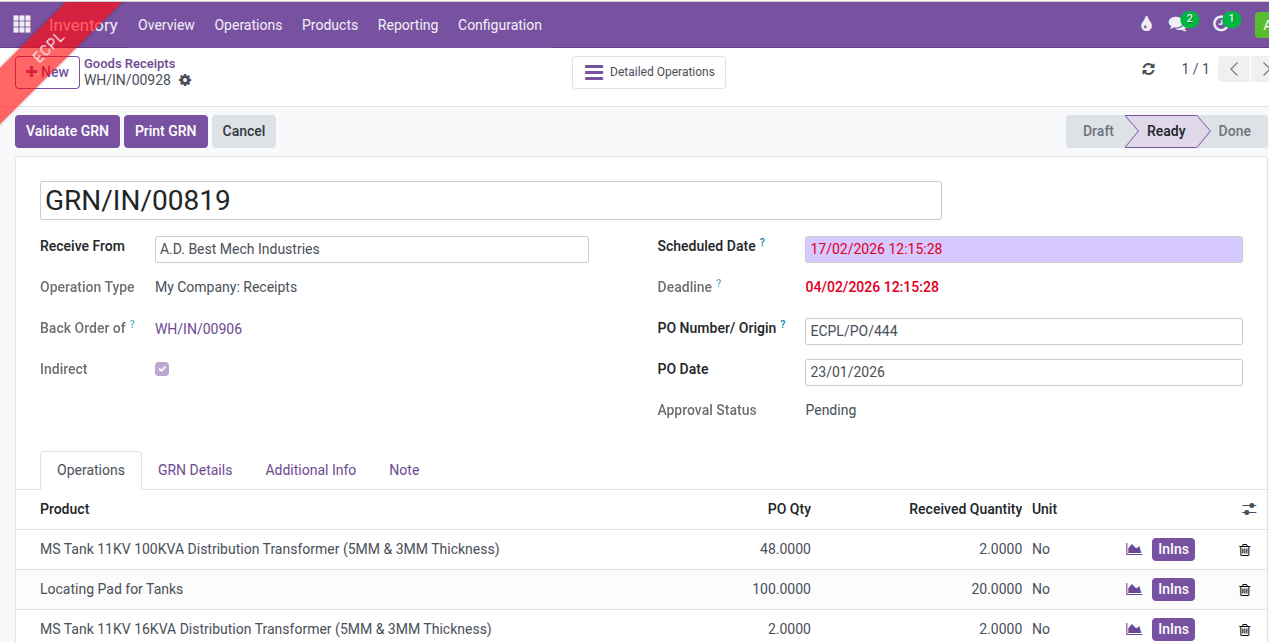Click the Scheduled Date field

[x=1022, y=249]
